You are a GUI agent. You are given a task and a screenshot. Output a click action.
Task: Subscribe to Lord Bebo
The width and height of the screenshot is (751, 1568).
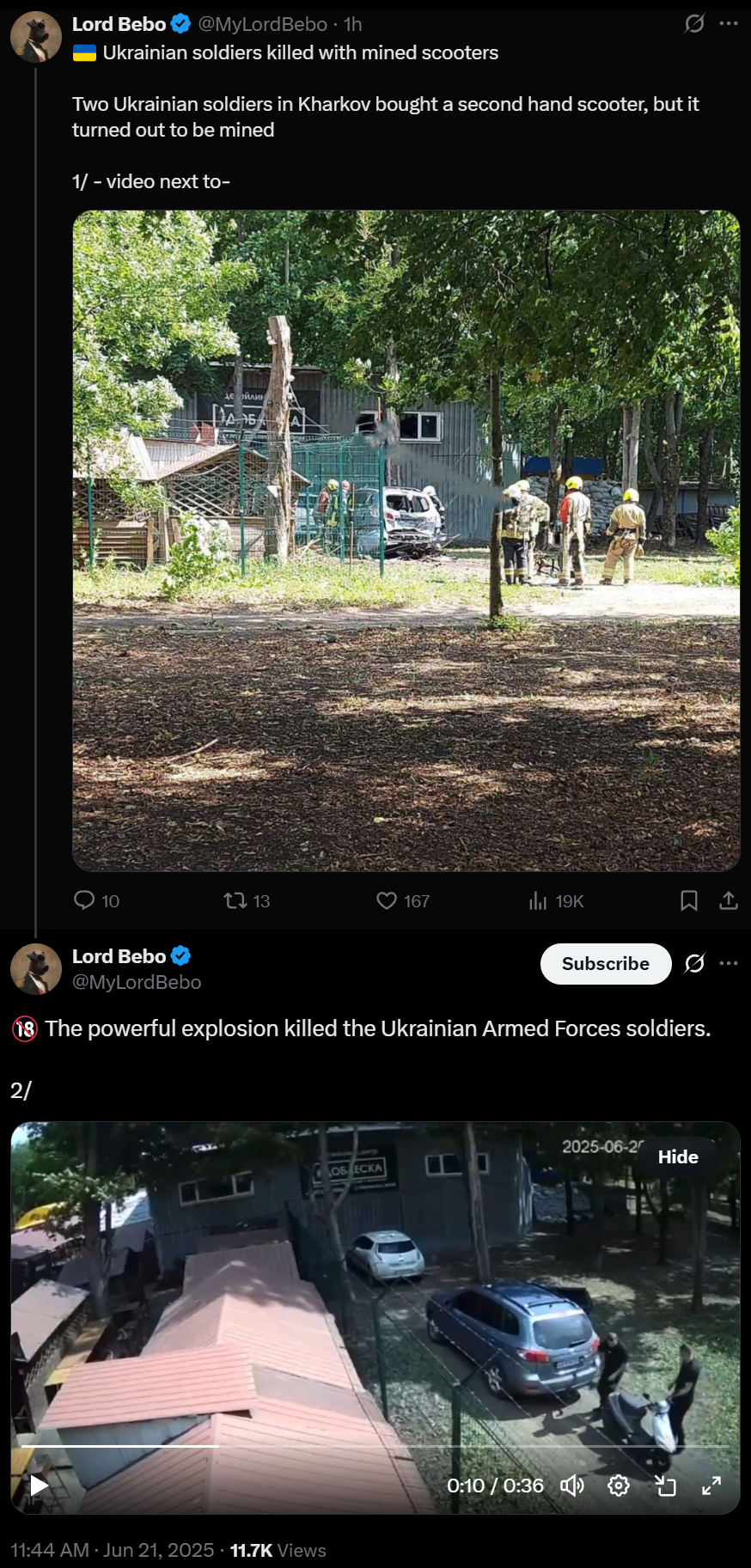click(606, 964)
